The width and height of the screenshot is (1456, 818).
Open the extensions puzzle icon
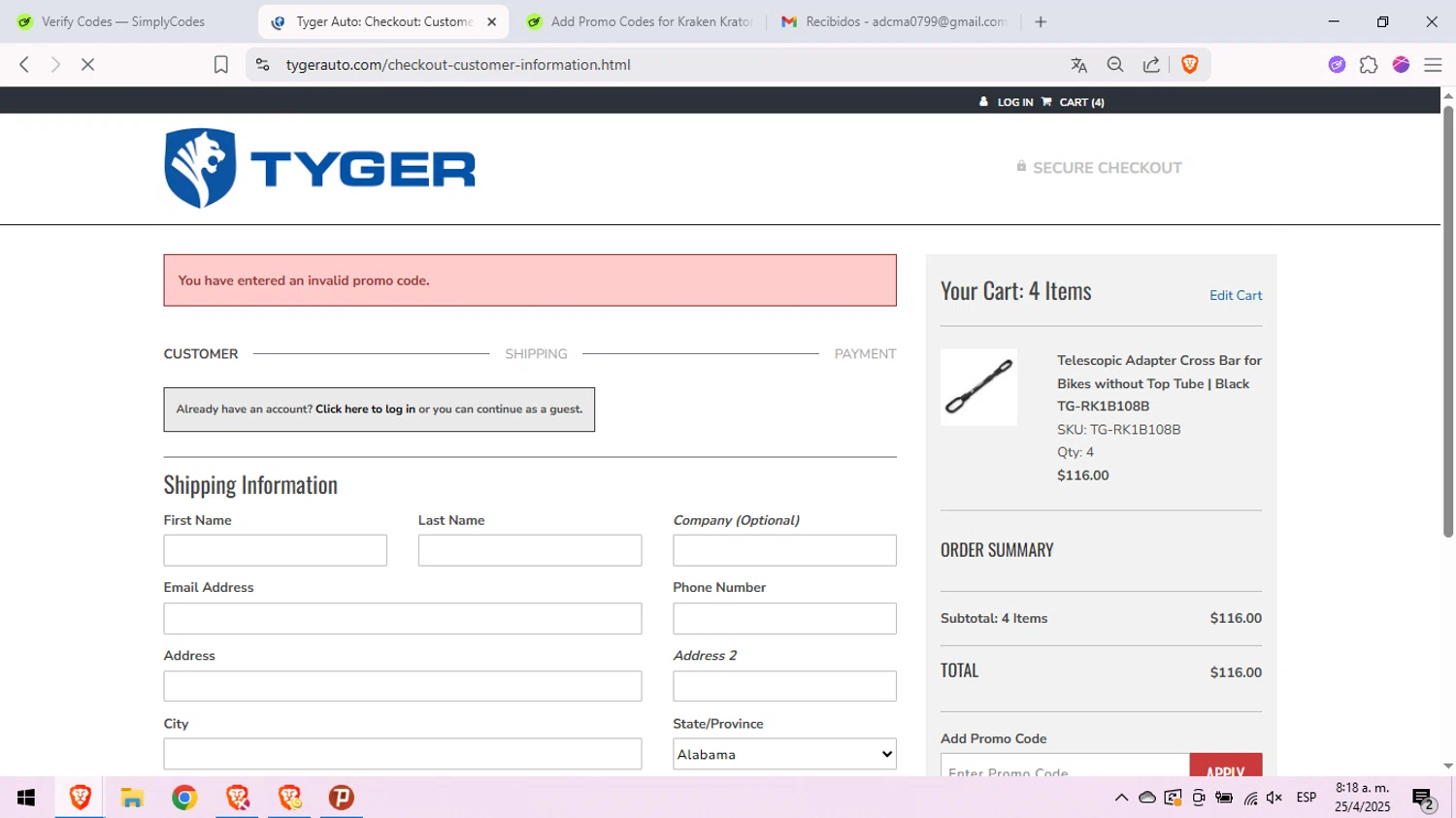[1369, 65]
